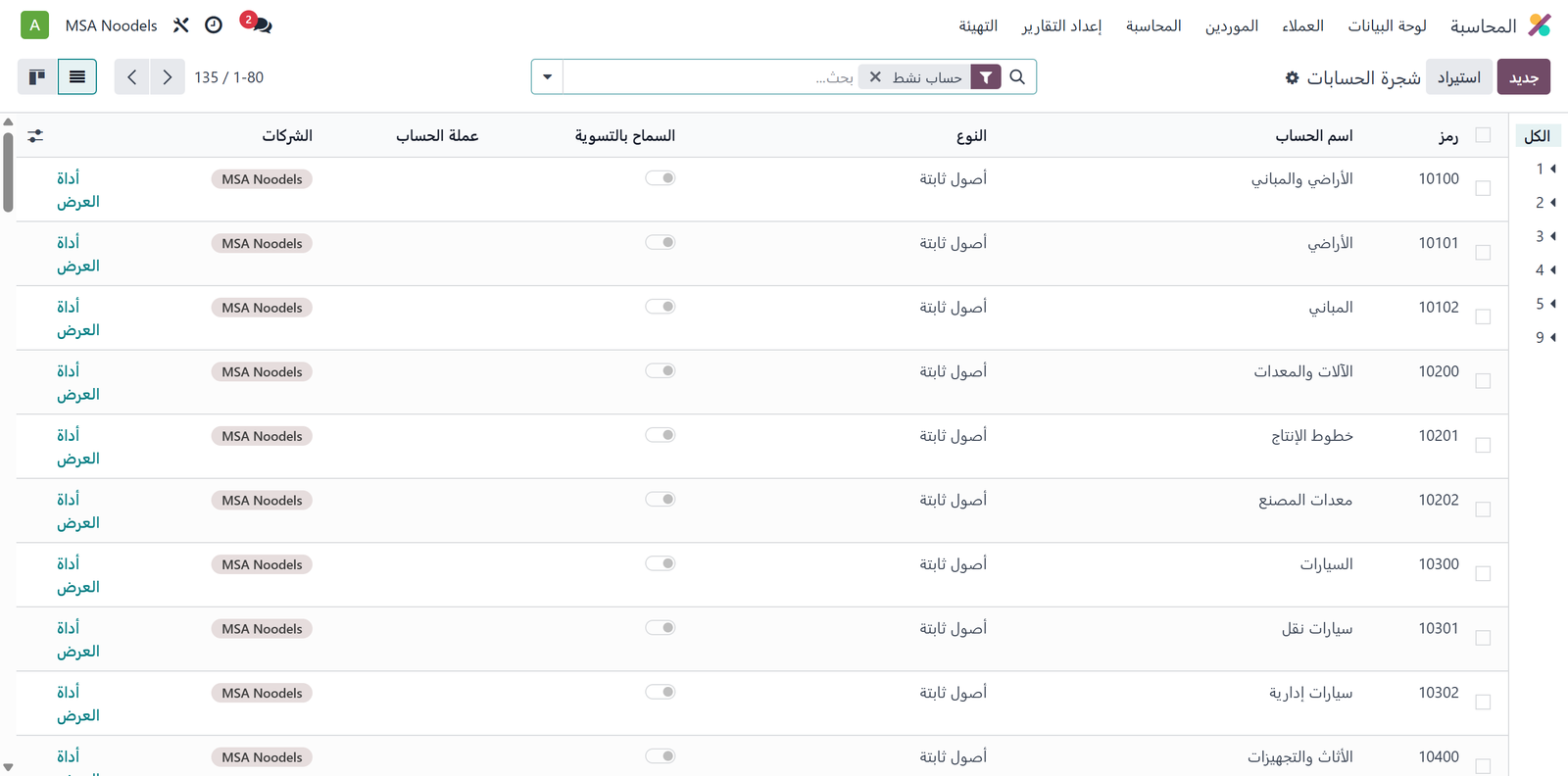Switch to kanban view
The image size is (1568, 776).
pyautogui.click(x=37, y=76)
